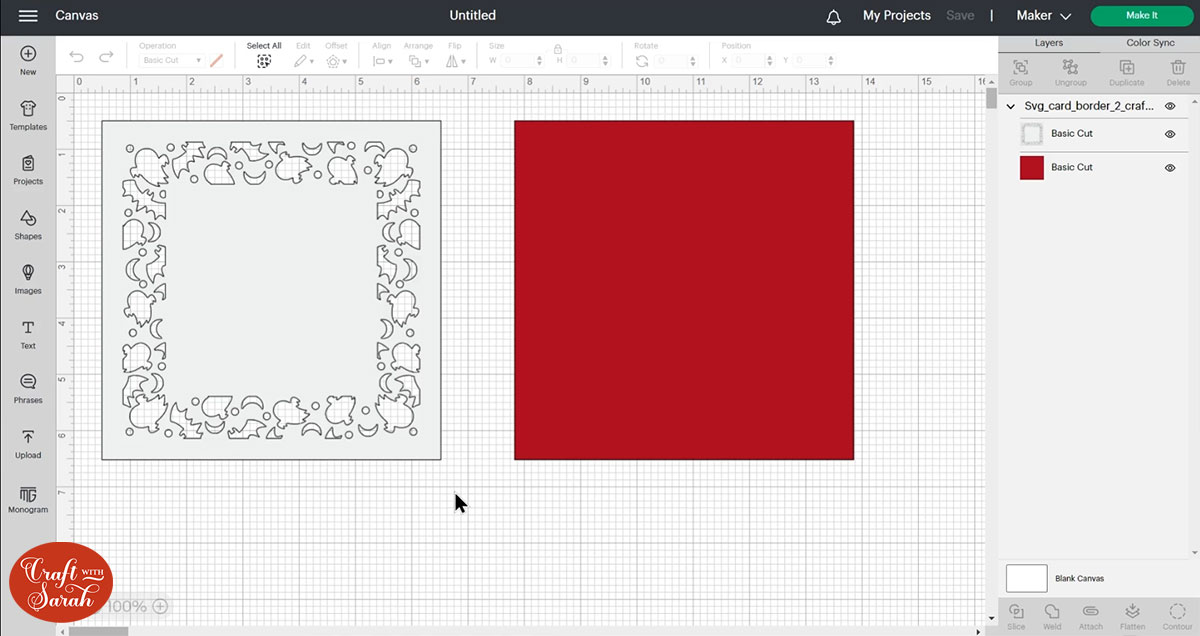The height and width of the screenshot is (636, 1200).
Task: Select the Text tool
Action: pos(28,333)
